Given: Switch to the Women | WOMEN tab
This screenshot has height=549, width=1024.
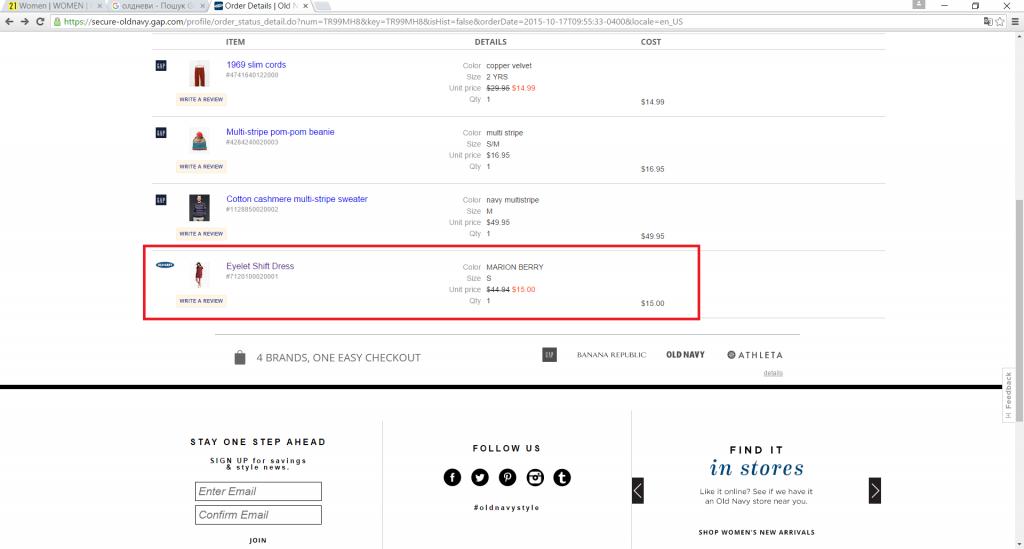Looking at the screenshot, I should pyautogui.click(x=51, y=6).
